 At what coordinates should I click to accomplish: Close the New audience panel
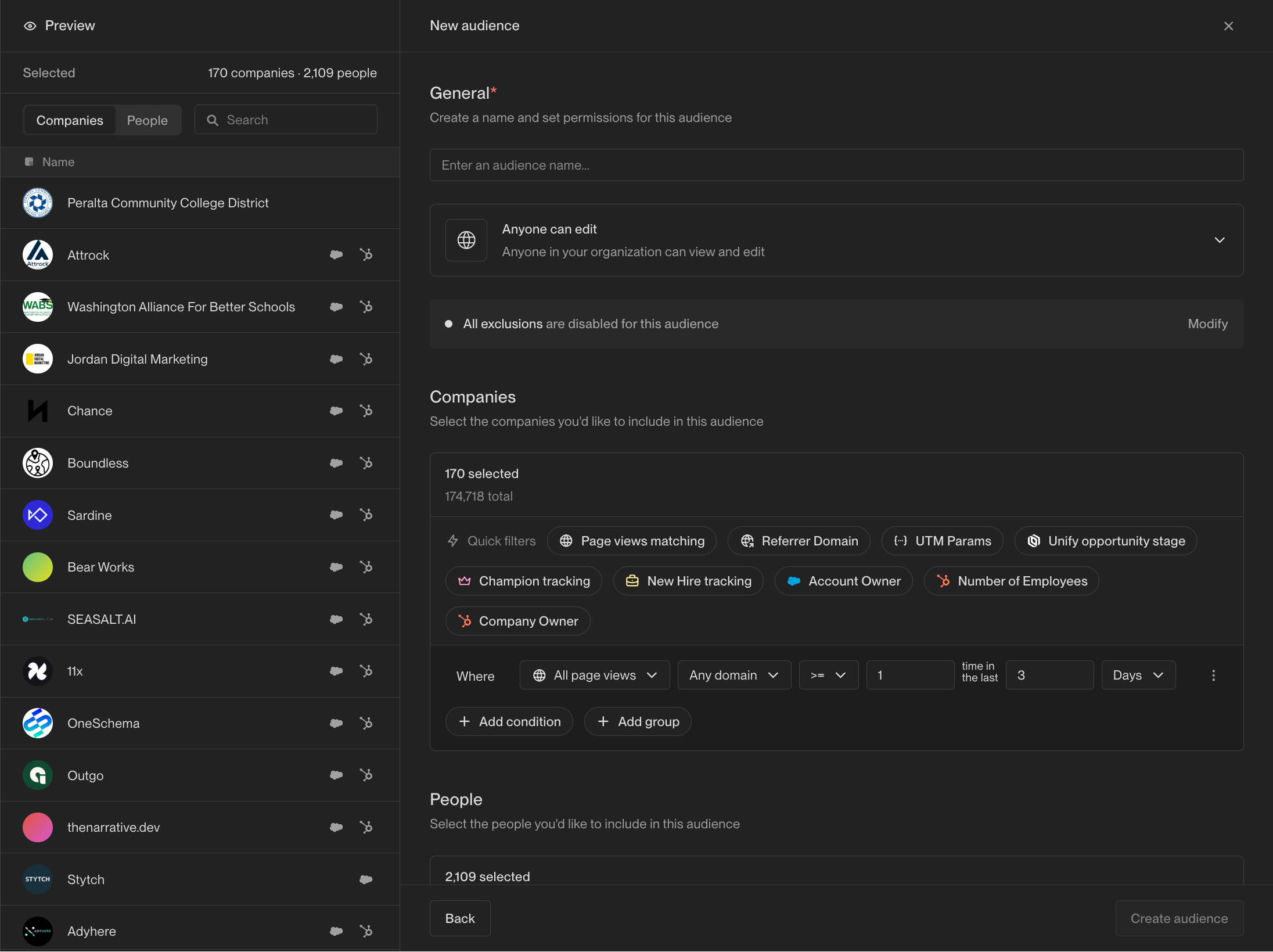1228,26
